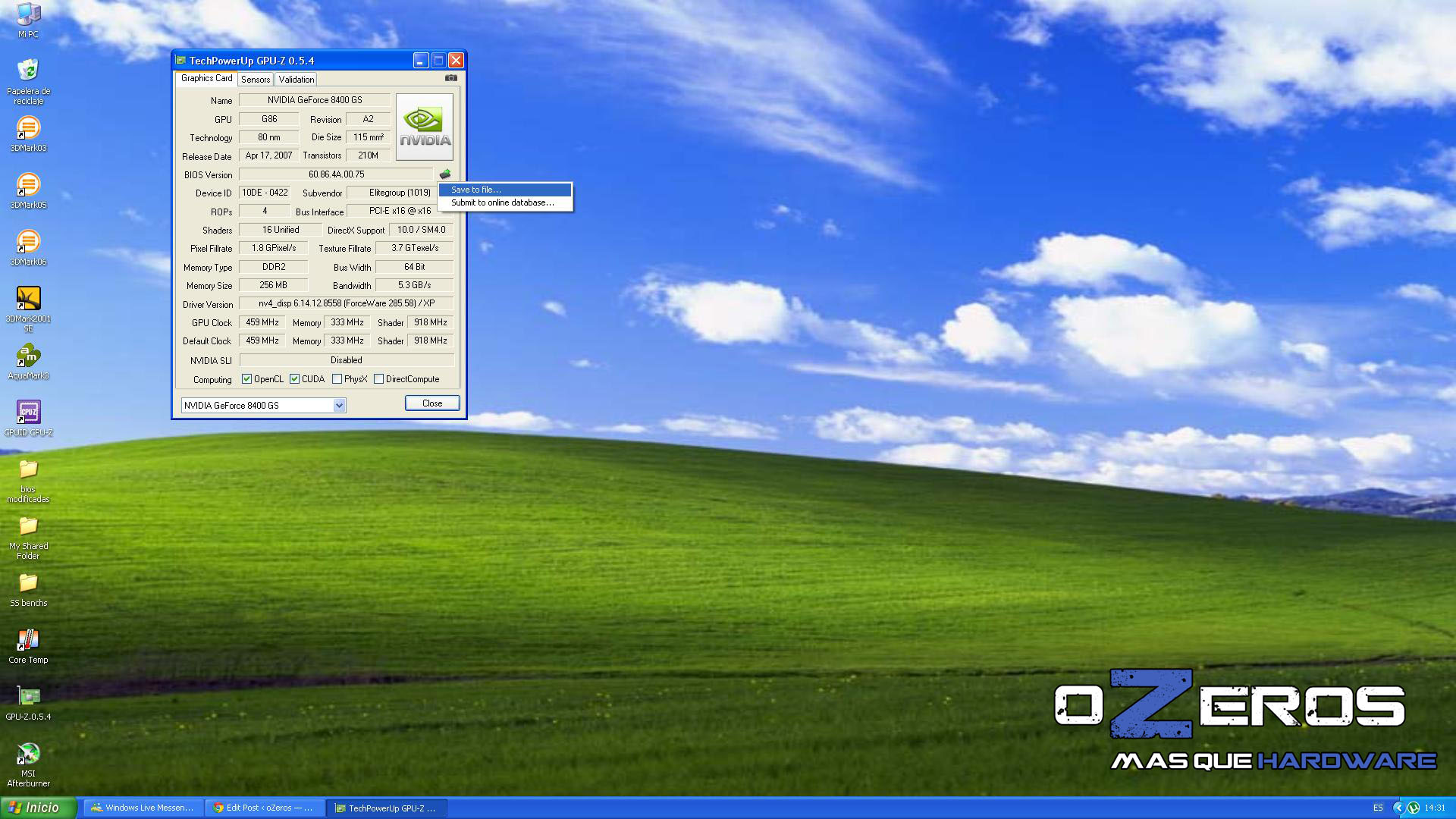Click the GPU-Z title bar icon
1456x819 pixels.
click(180, 61)
